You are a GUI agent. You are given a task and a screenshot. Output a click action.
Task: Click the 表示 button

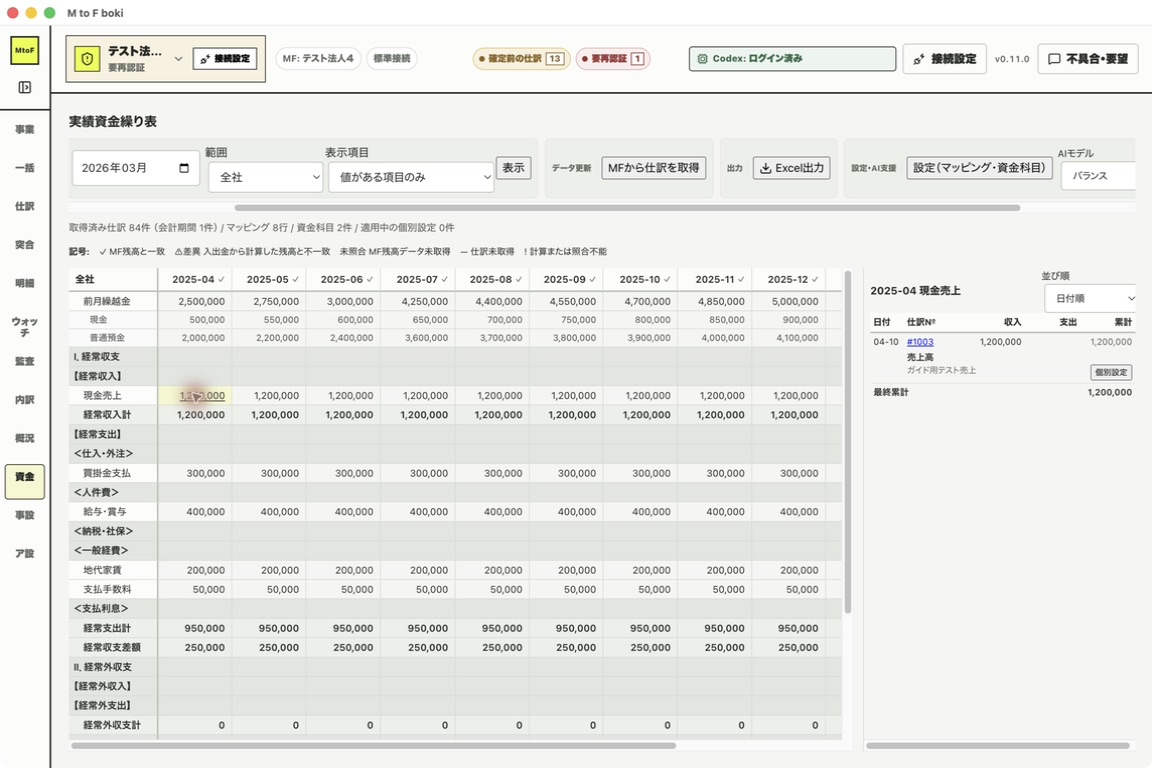point(513,168)
